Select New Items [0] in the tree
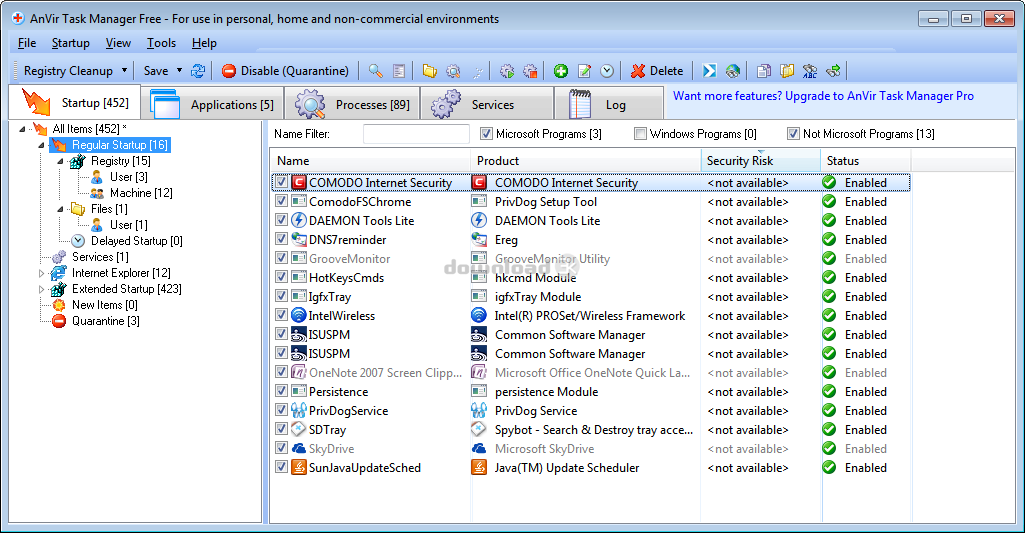Image resolution: width=1025 pixels, height=533 pixels. coord(105,305)
